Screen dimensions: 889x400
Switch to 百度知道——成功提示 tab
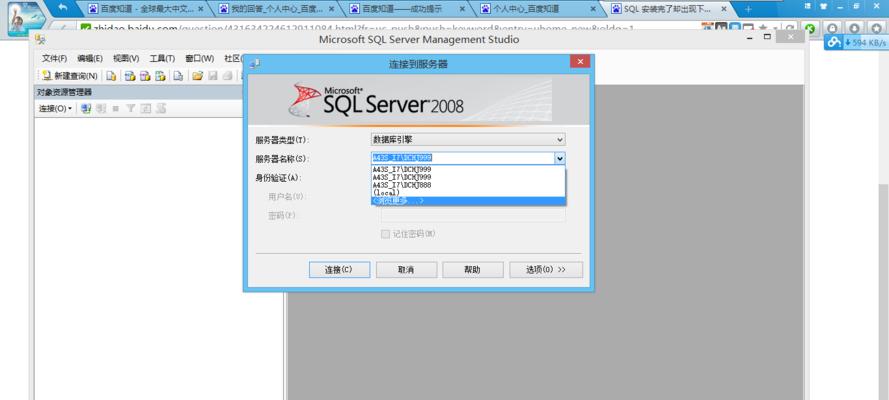(x=409, y=9)
